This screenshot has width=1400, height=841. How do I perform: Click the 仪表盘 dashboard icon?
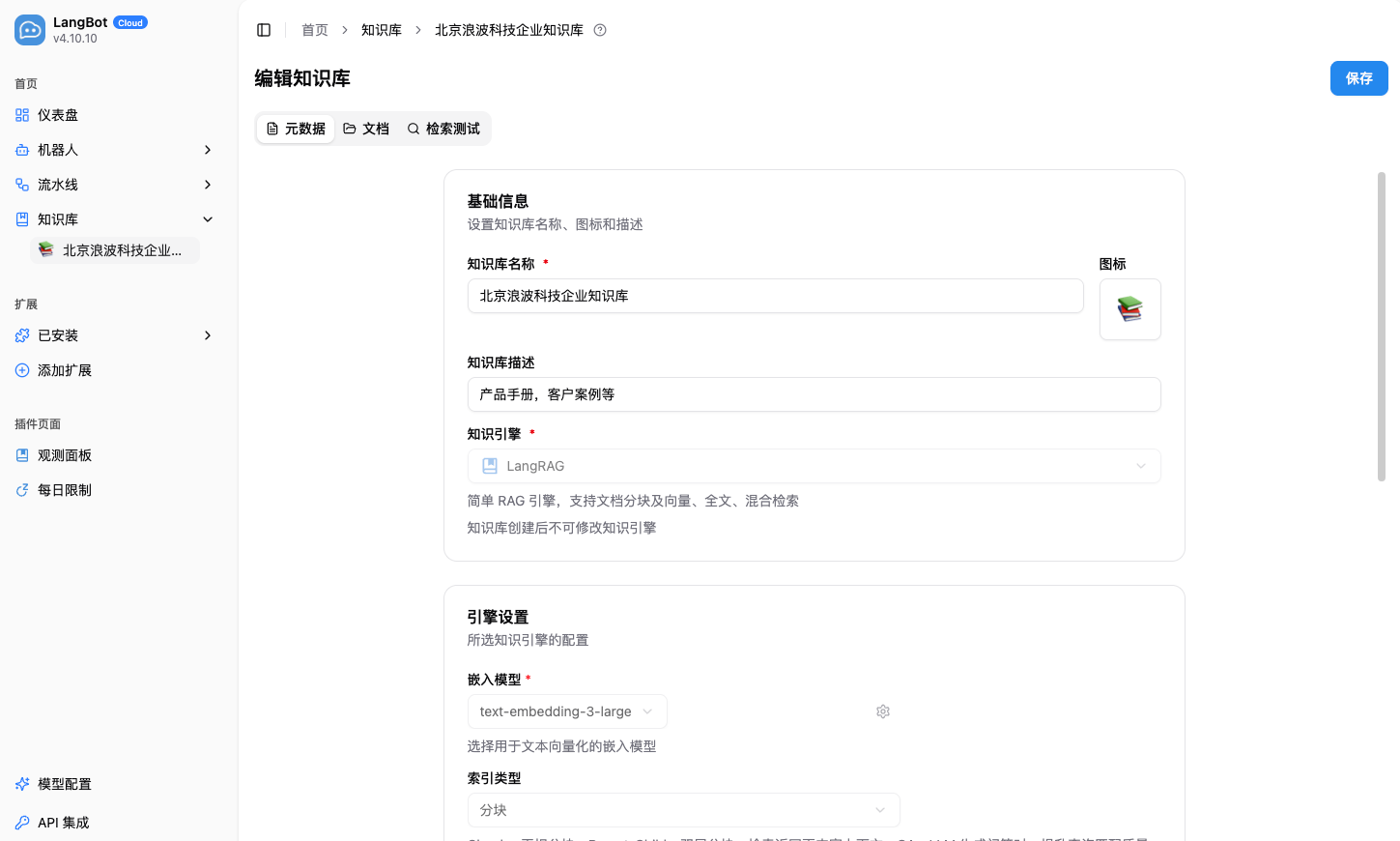[x=22, y=115]
